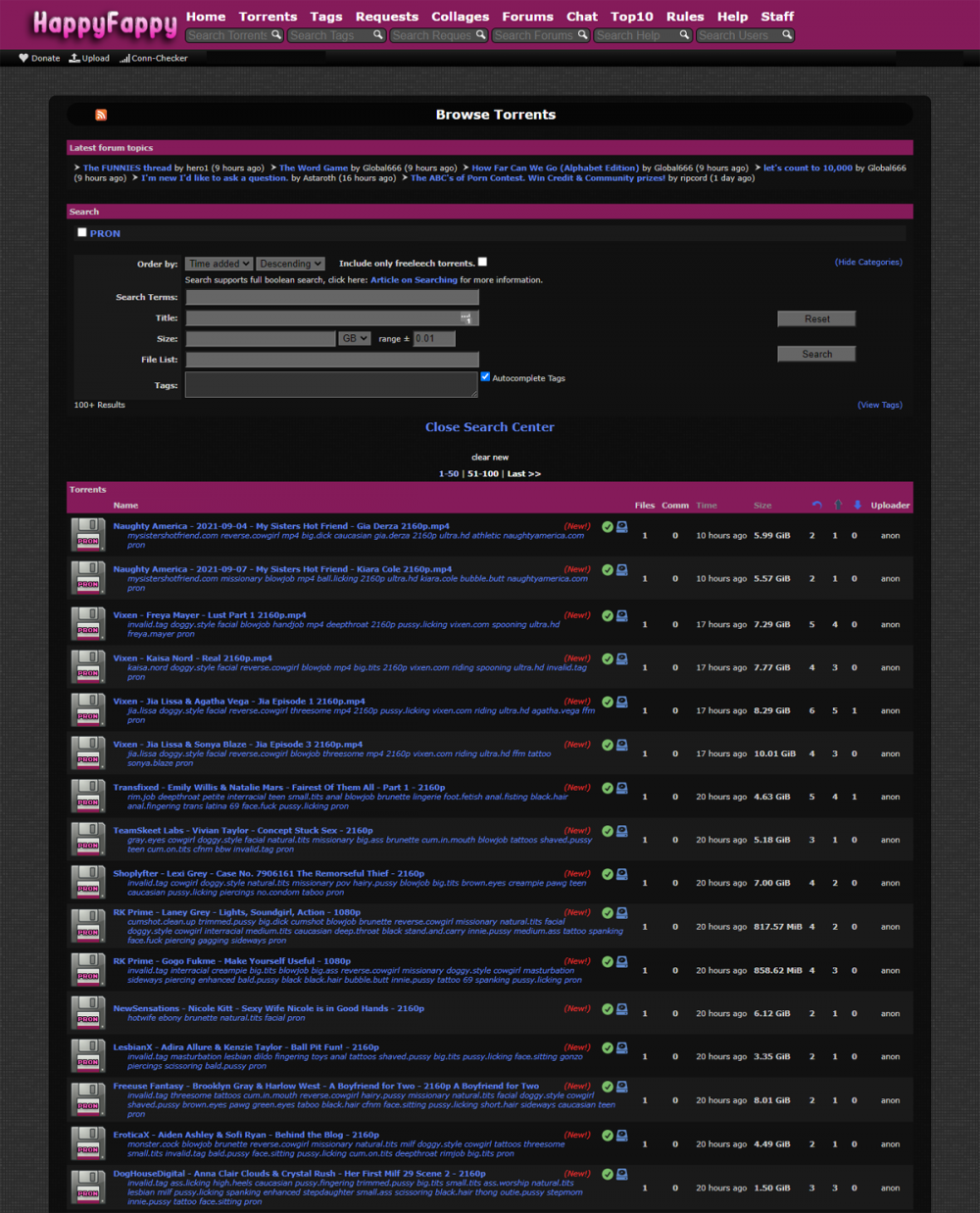Viewport: 980px width, 1213px height.
Task: Click magnifier icon in Search Torrents box
Action: pyautogui.click(x=276, y=35)
